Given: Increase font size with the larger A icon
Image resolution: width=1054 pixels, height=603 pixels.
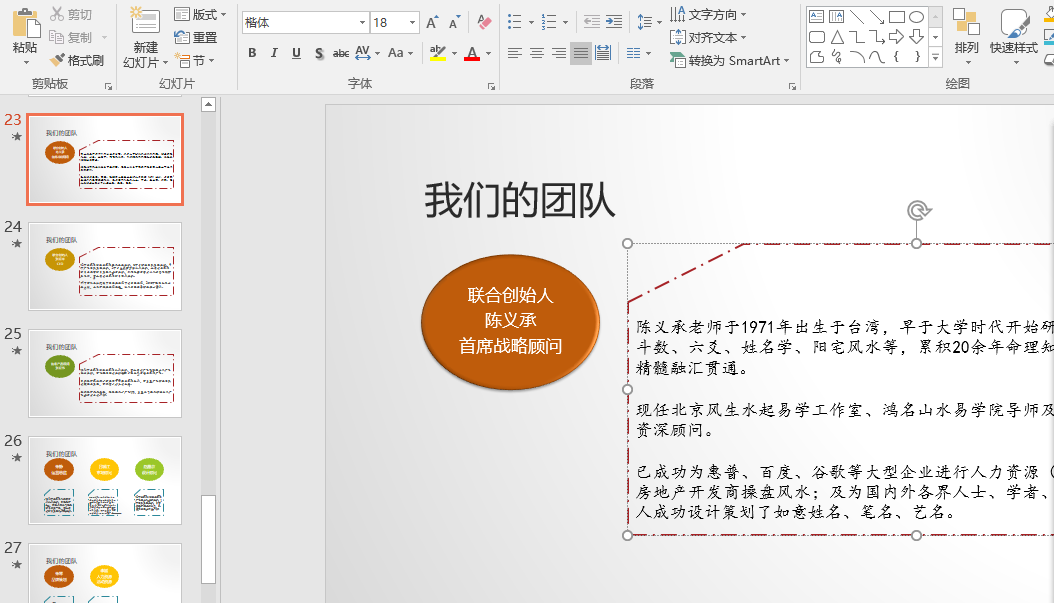Looking at the screenshot, I should pos(432,22).
